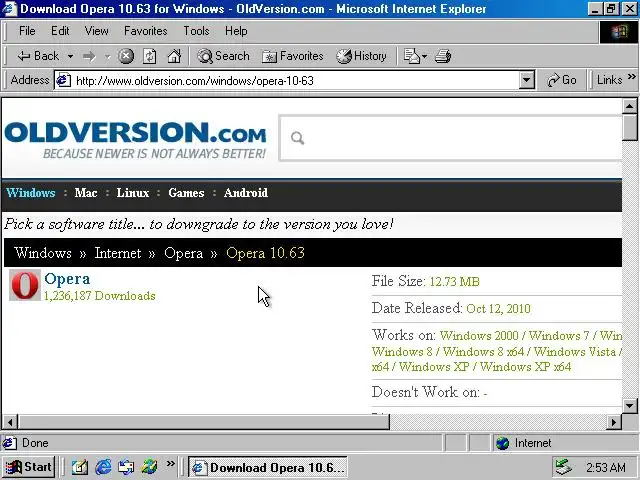Open the Tools menu

(x=196, y=31)
